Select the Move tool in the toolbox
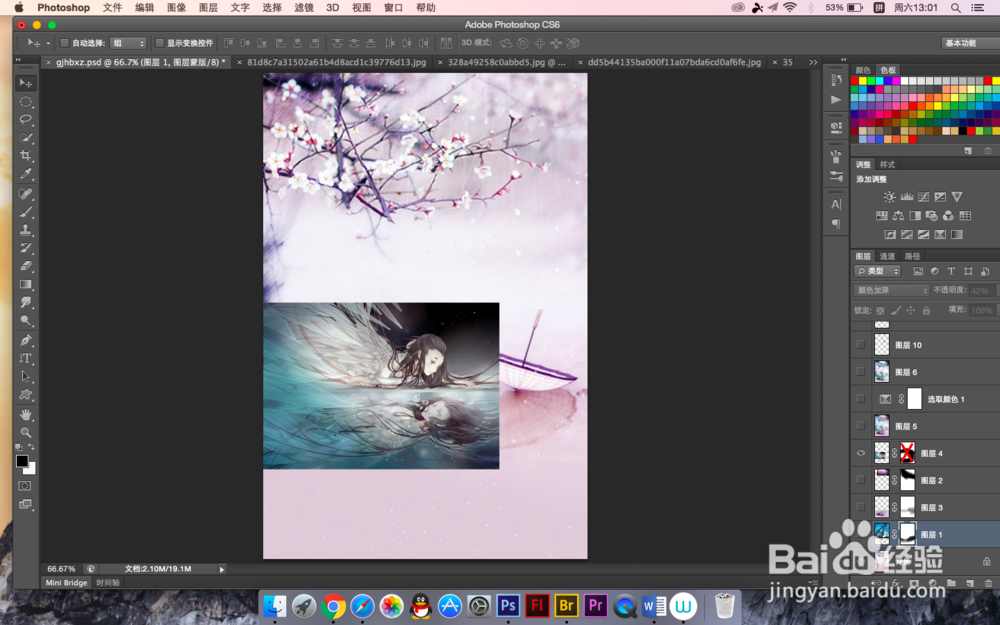The height and width of the screenshot is (625, 1000). click(x=26, y=83)
